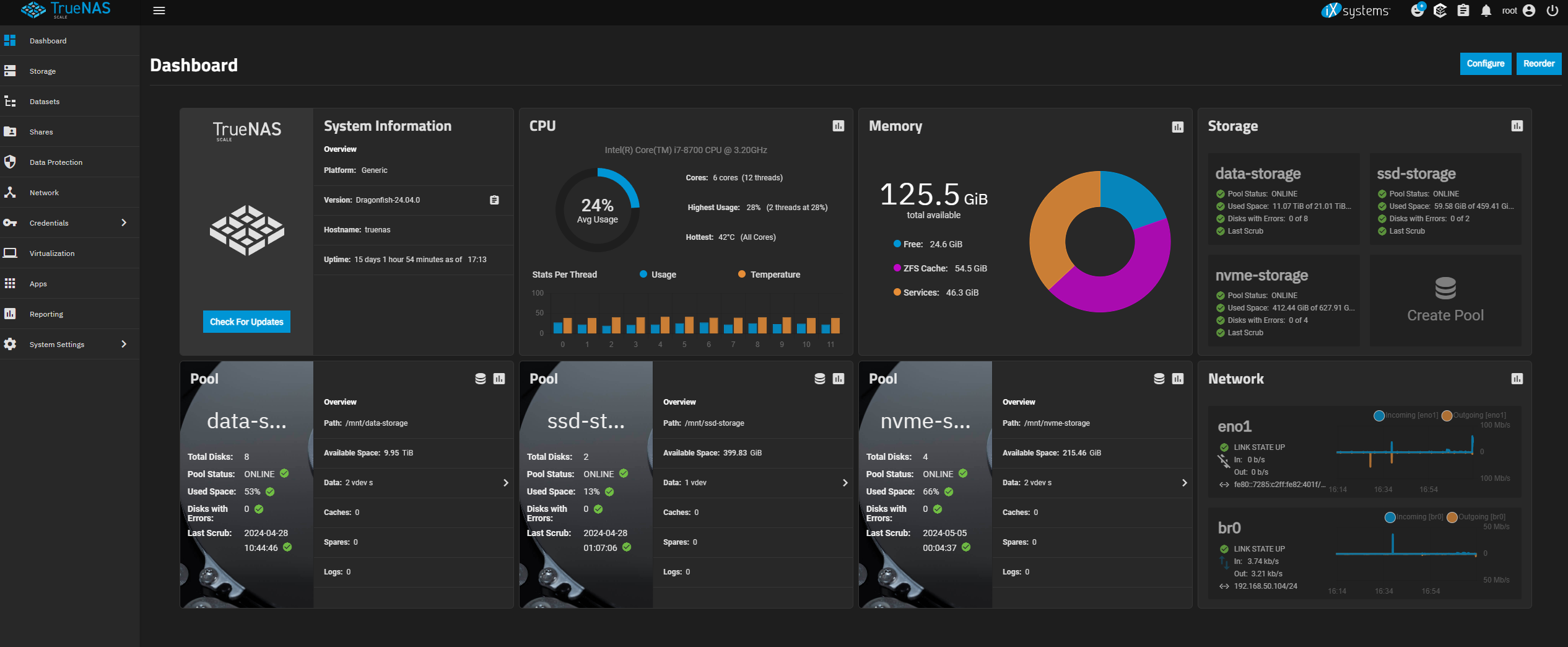Click the Configure button
Viewport: 1568px width, 647px height.
[1486, 63]
